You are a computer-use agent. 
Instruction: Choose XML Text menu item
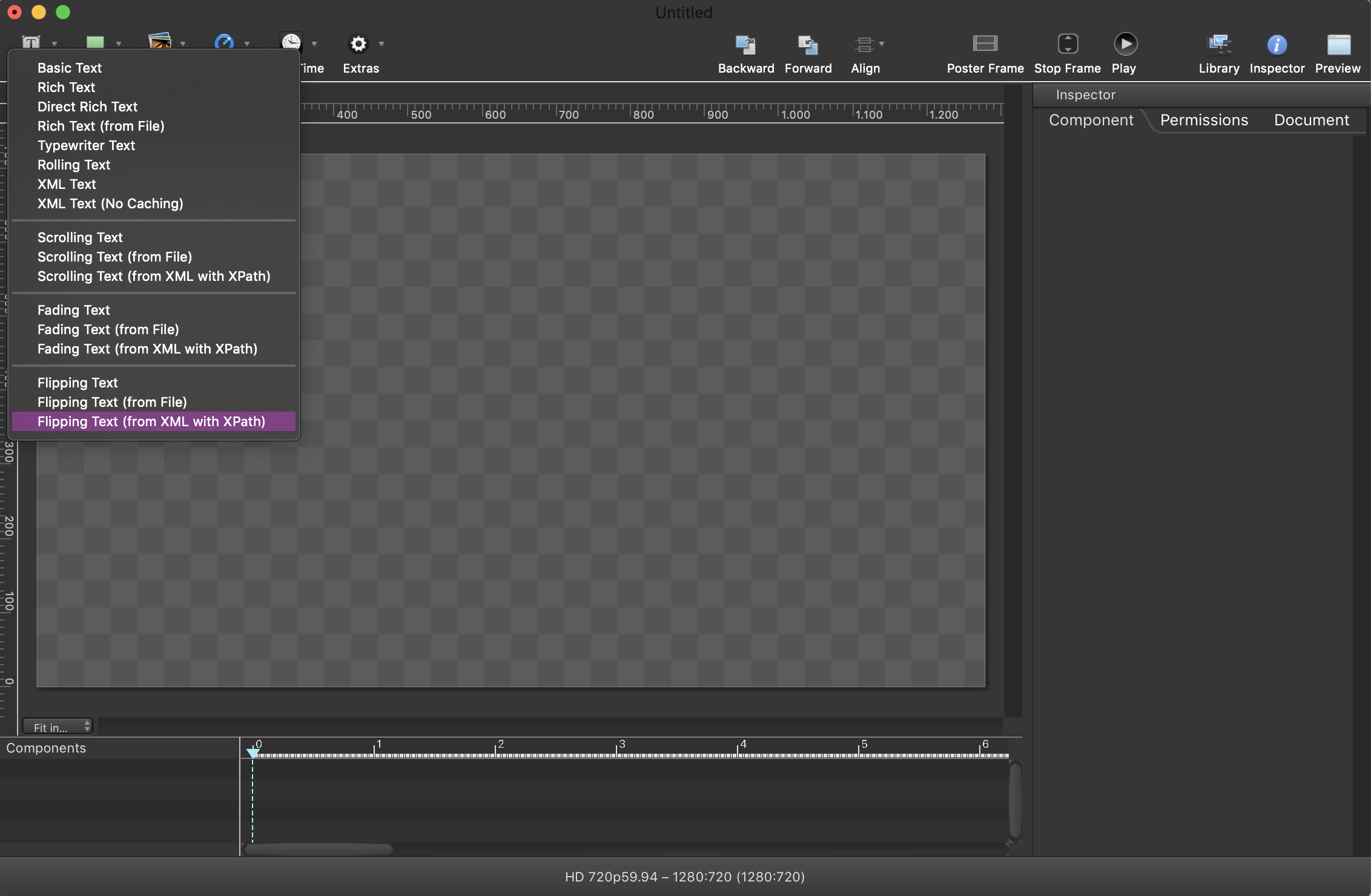pyautogui.click(x=154, y=184)
